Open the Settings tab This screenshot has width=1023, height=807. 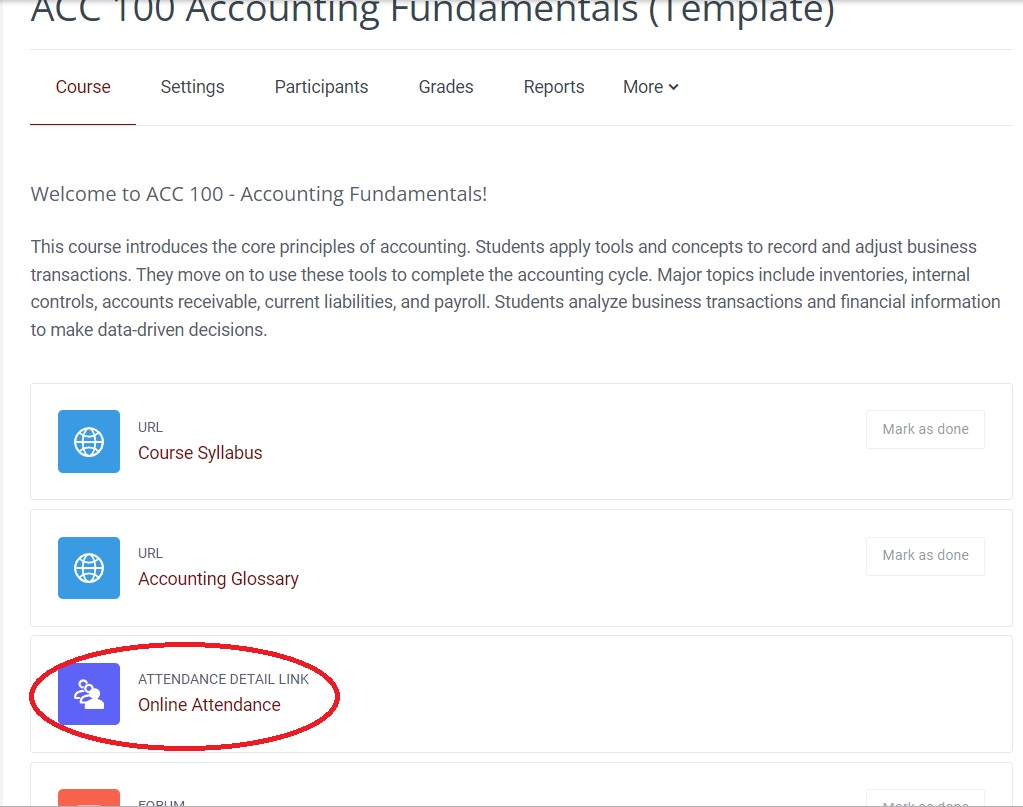coord(192,87)
